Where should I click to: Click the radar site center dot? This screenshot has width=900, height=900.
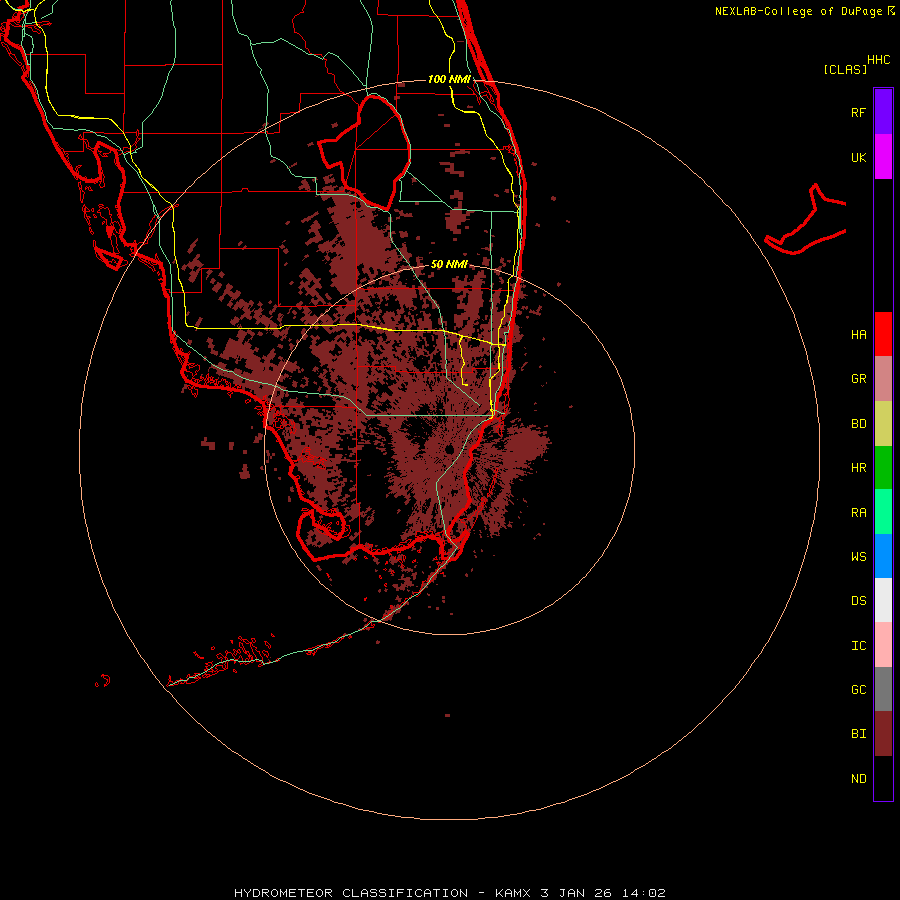click(x=449, y=449)
